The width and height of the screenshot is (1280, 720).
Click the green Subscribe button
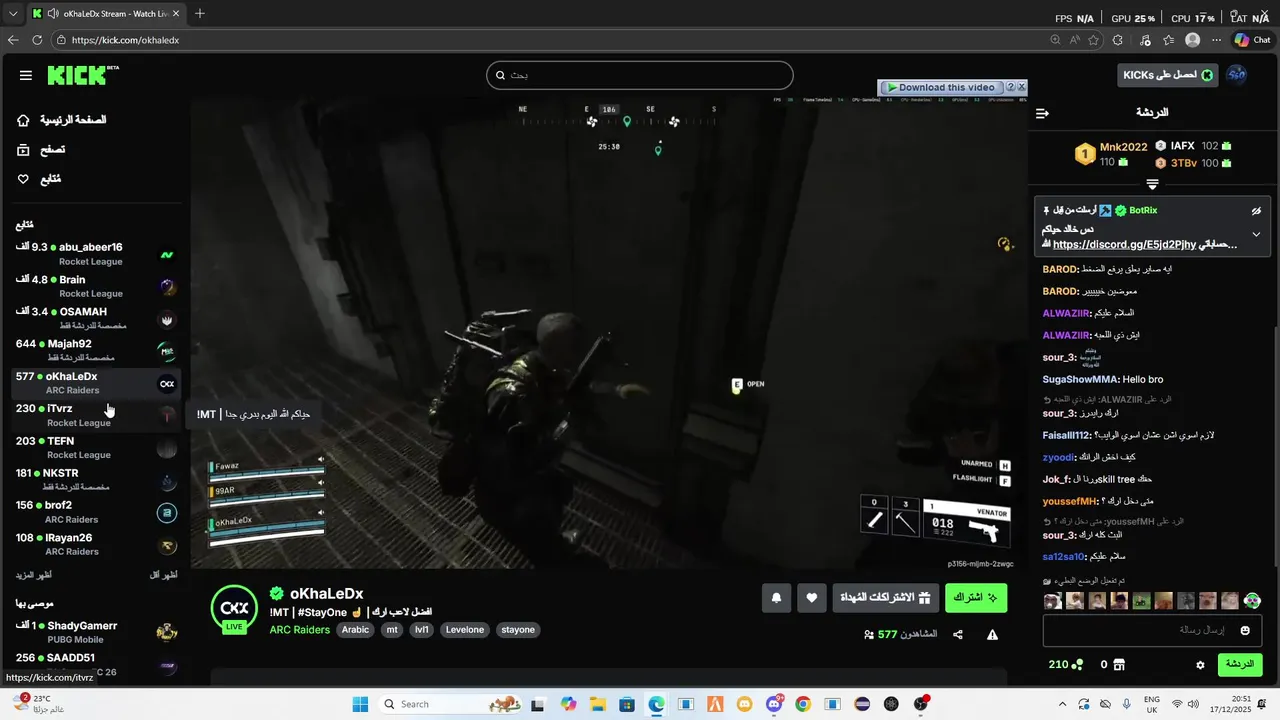tap(976, 598)
